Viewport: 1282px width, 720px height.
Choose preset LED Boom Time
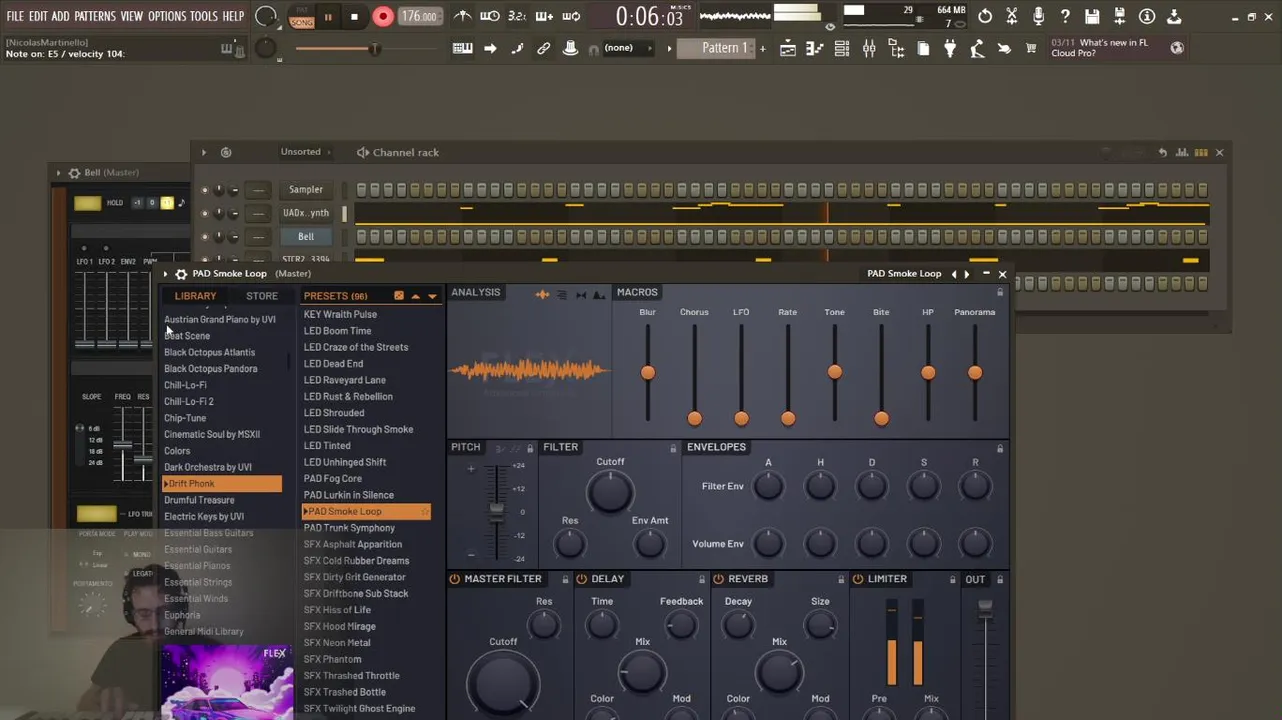[x=337, y=331]
